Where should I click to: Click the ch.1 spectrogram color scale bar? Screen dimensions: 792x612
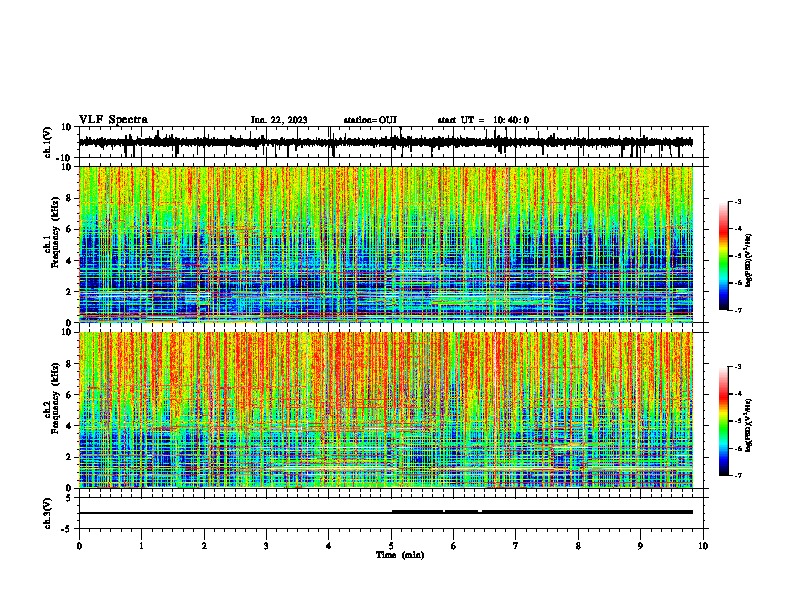tap(724, 256)
